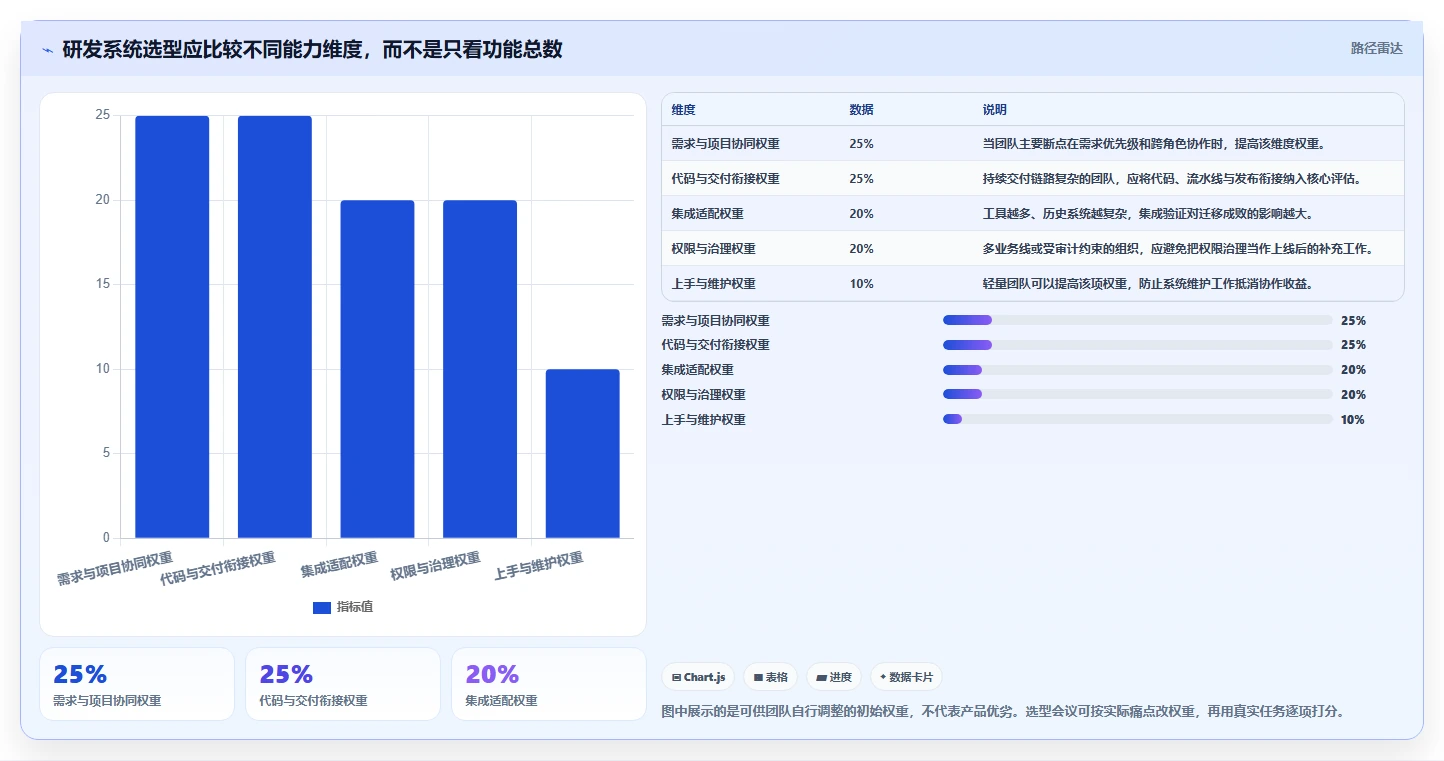The image size is (1444, 761).
Task: Open the 20% 集成适配权重 stat card
Action: 549,684
